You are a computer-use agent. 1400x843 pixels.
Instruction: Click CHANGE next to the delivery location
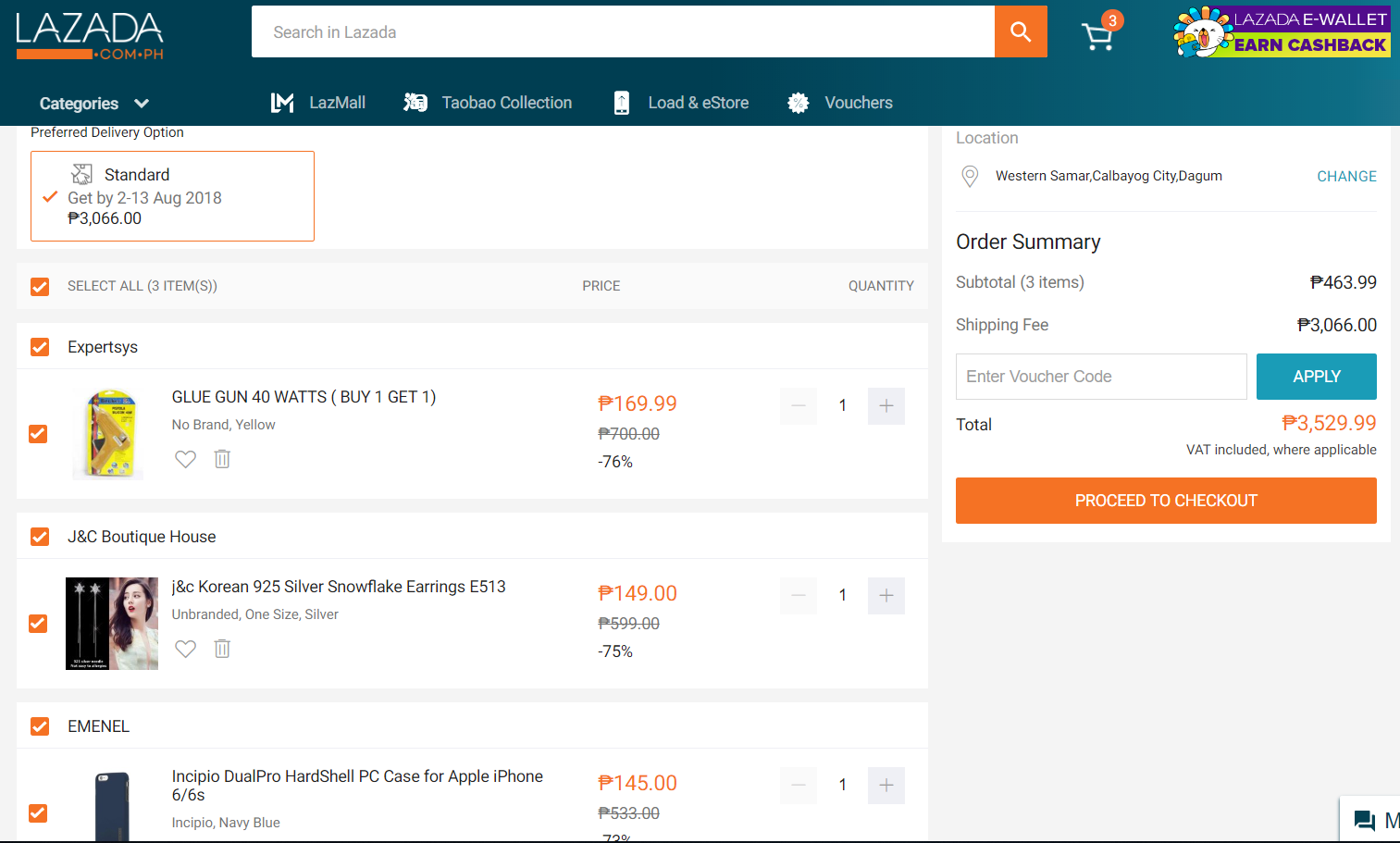pos(1346,176)
